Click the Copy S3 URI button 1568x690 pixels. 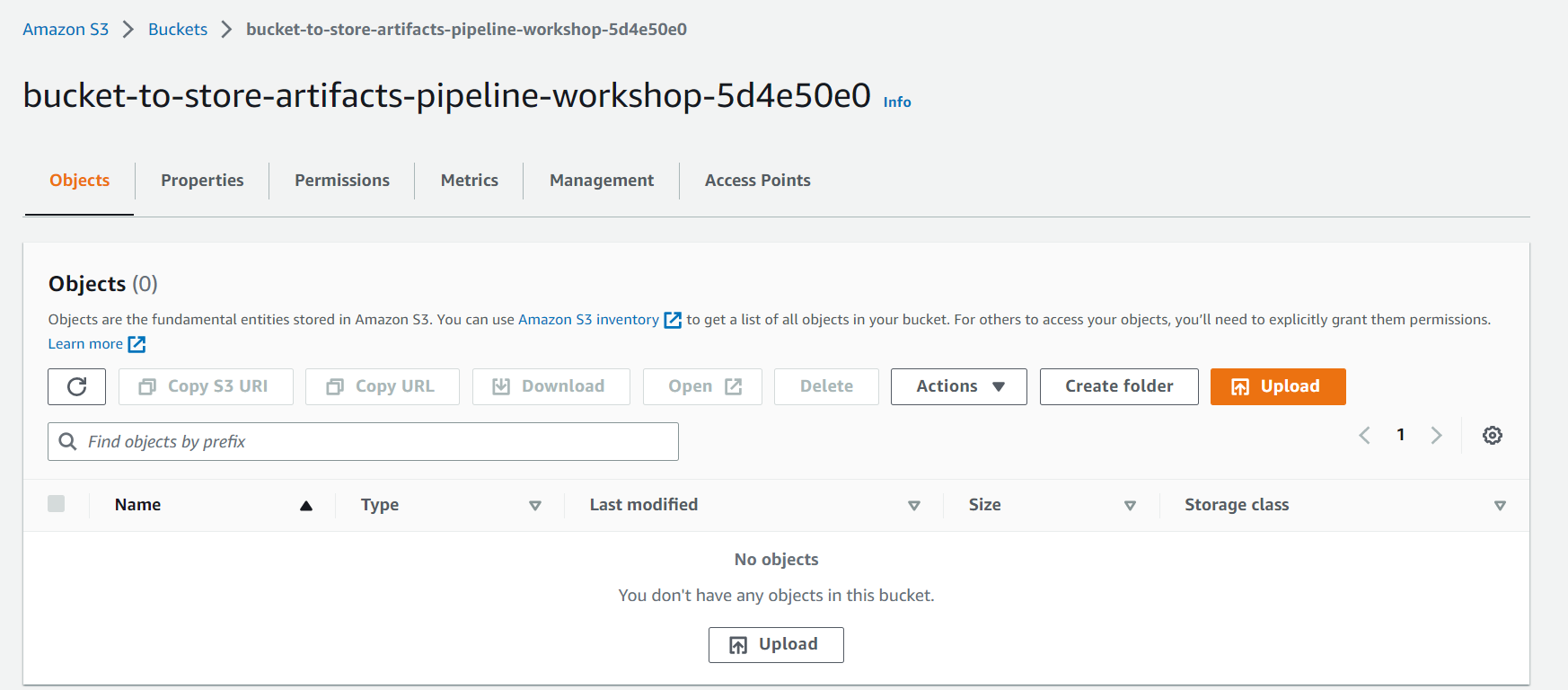point(206,386)
